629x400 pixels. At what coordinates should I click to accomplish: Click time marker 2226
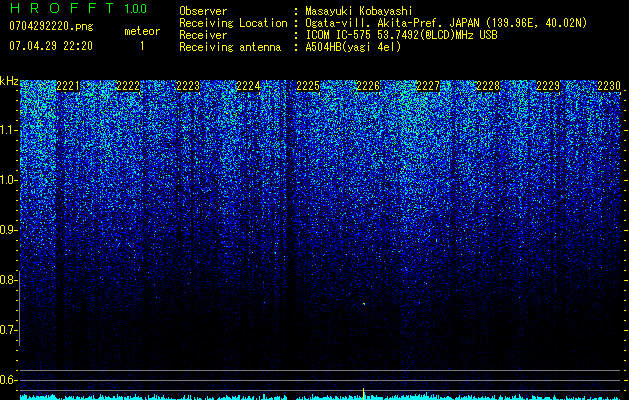point(368,86)
